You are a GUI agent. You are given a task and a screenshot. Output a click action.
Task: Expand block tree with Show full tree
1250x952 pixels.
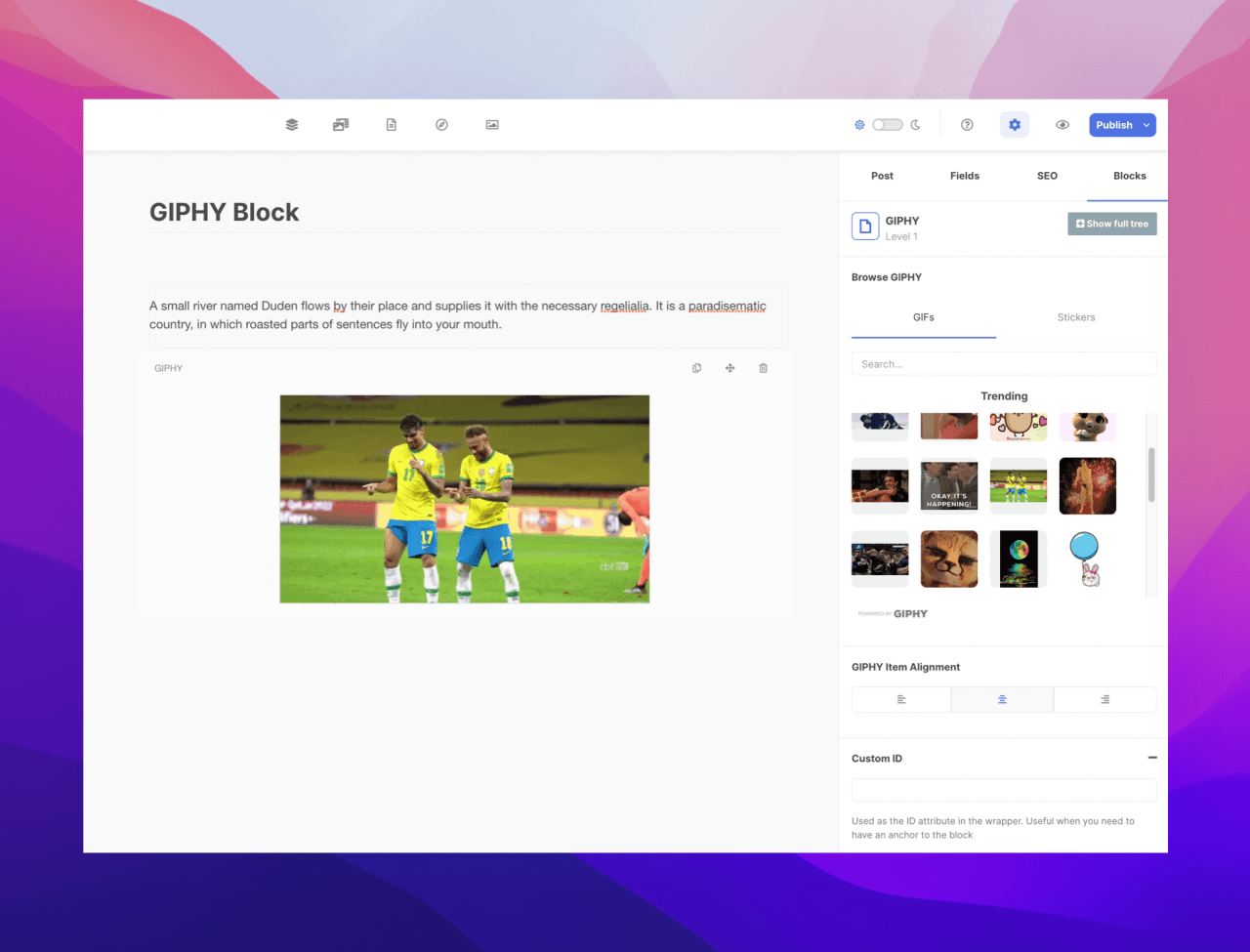pos(1112,224)
